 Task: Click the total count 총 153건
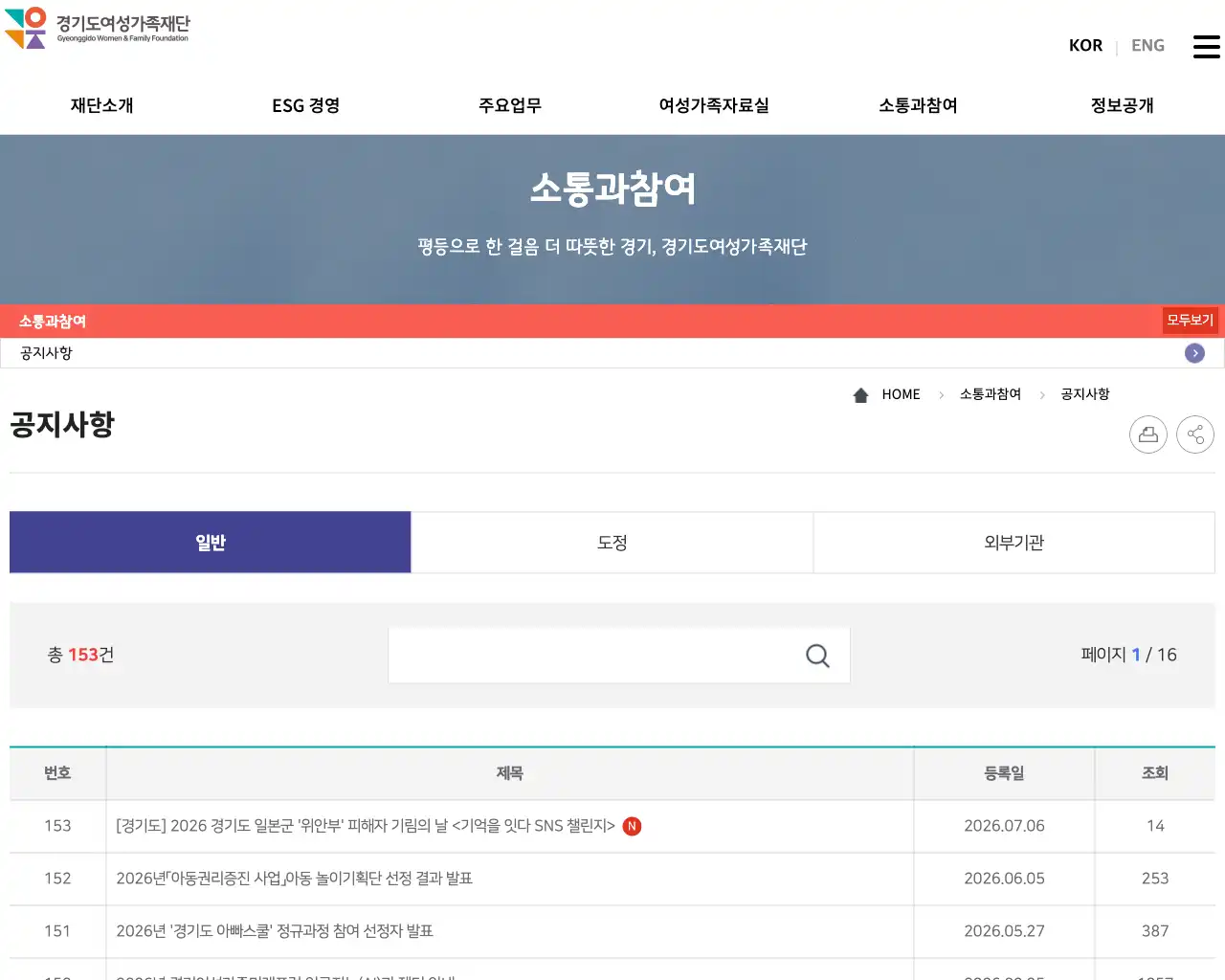tap(81, 655)
